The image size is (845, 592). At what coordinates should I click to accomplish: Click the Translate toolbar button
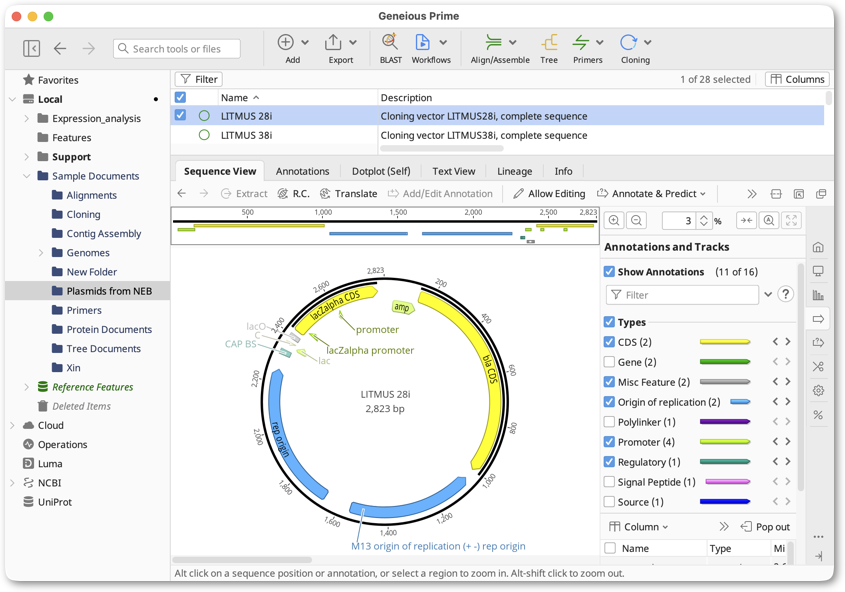pyautogui.click(x=349, y=193)
